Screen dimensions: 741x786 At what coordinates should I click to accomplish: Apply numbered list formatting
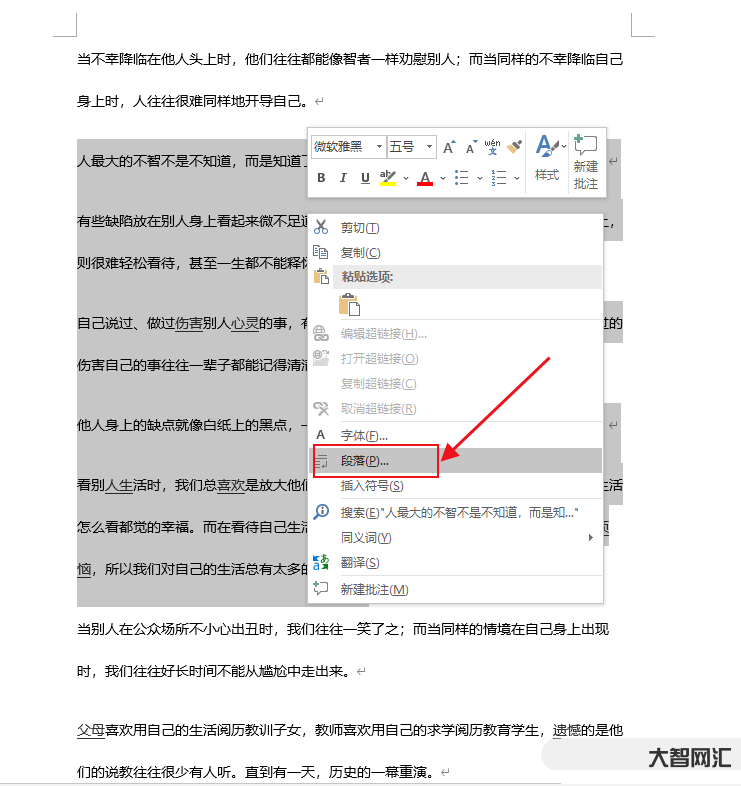[500, 178]
